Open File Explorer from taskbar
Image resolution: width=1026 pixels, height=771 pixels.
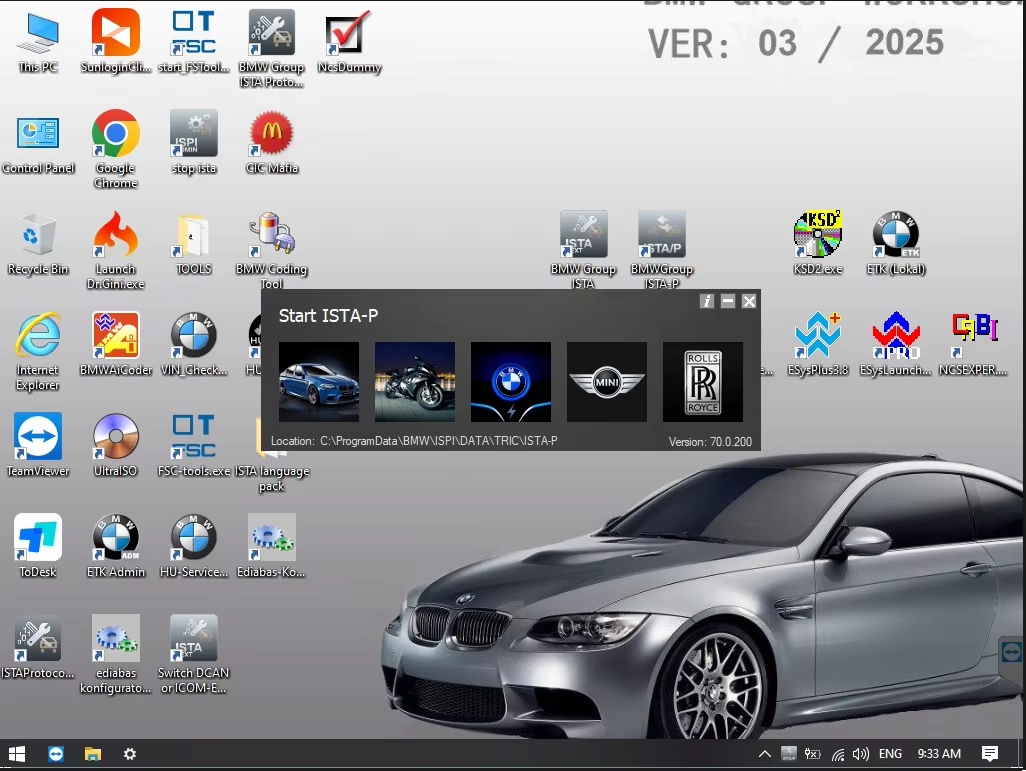pyautogui.click(x=93, y=754)
